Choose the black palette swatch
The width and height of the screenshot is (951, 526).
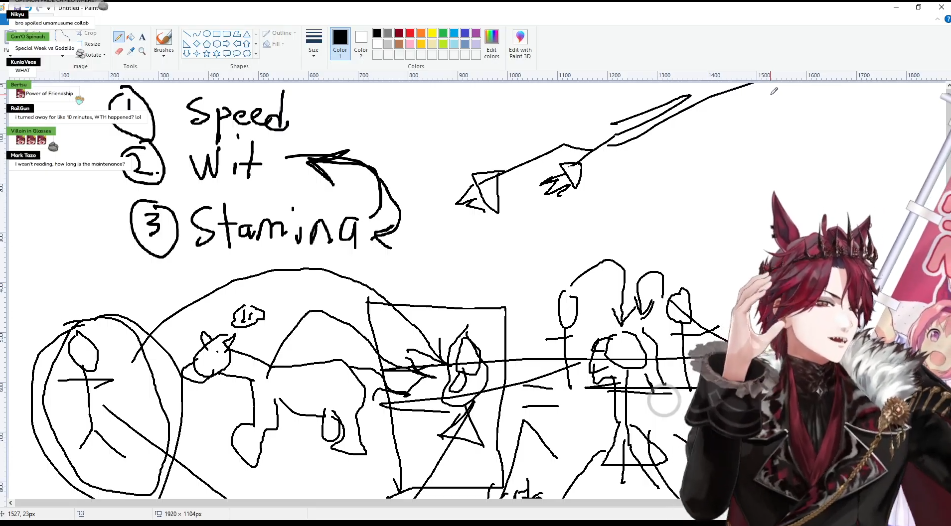[x=377, y=33]
